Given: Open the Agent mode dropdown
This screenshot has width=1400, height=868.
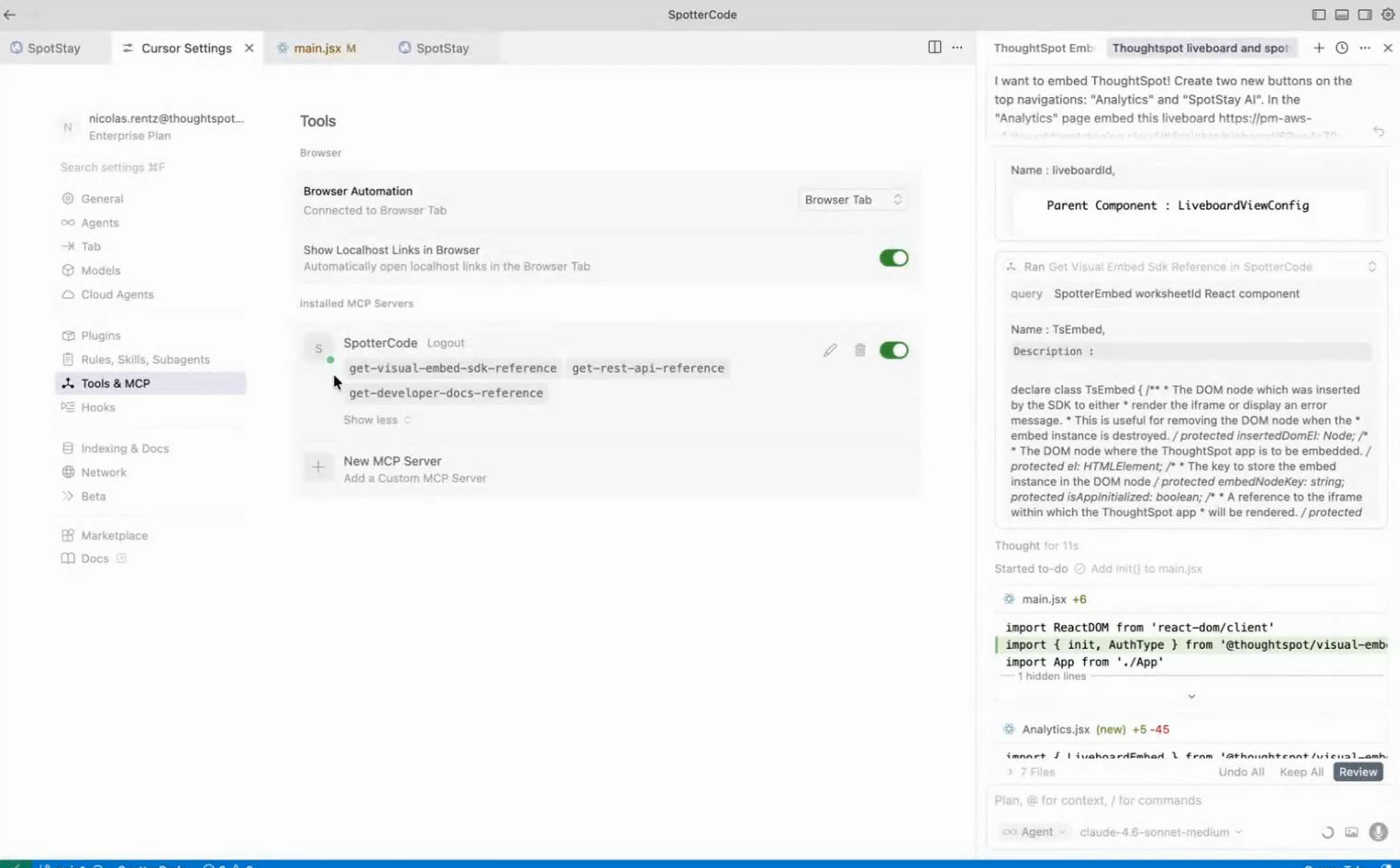Looking at the screenshot, I should tap(1035, 832).
